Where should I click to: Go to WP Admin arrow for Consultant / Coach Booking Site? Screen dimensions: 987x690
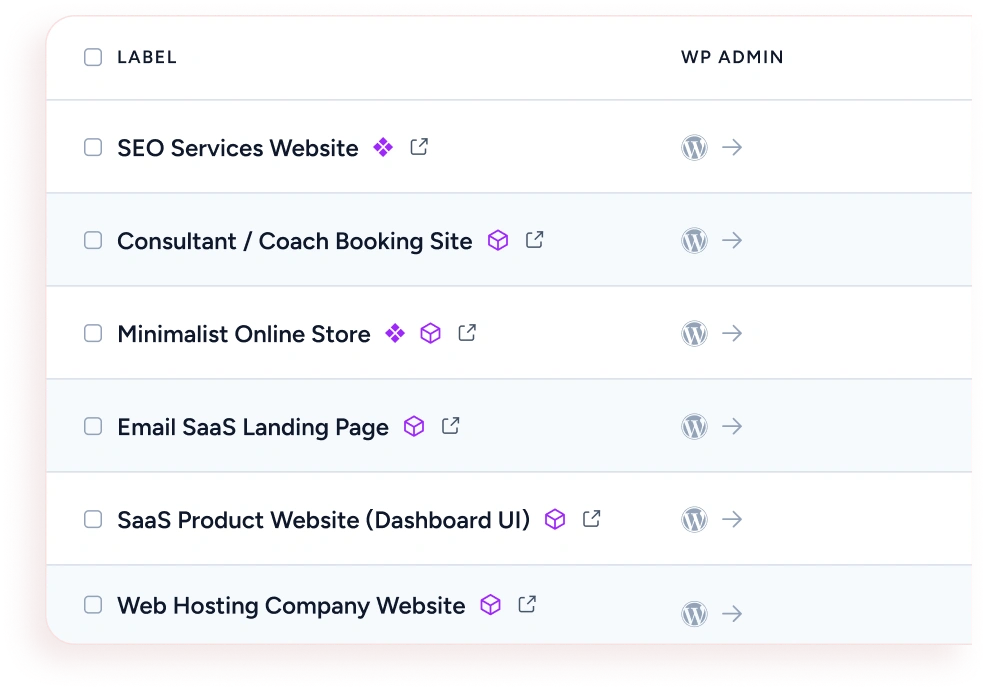coord(732,241)
